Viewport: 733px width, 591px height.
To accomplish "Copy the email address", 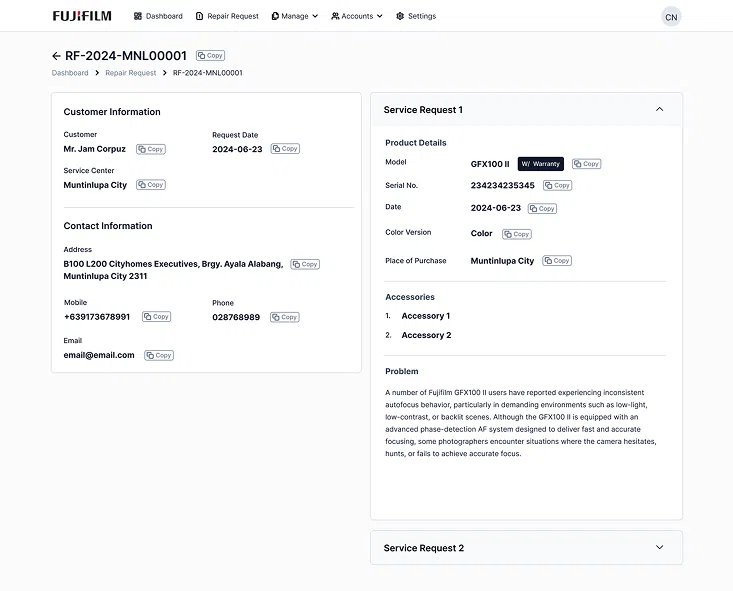I will tap(159, 355).
